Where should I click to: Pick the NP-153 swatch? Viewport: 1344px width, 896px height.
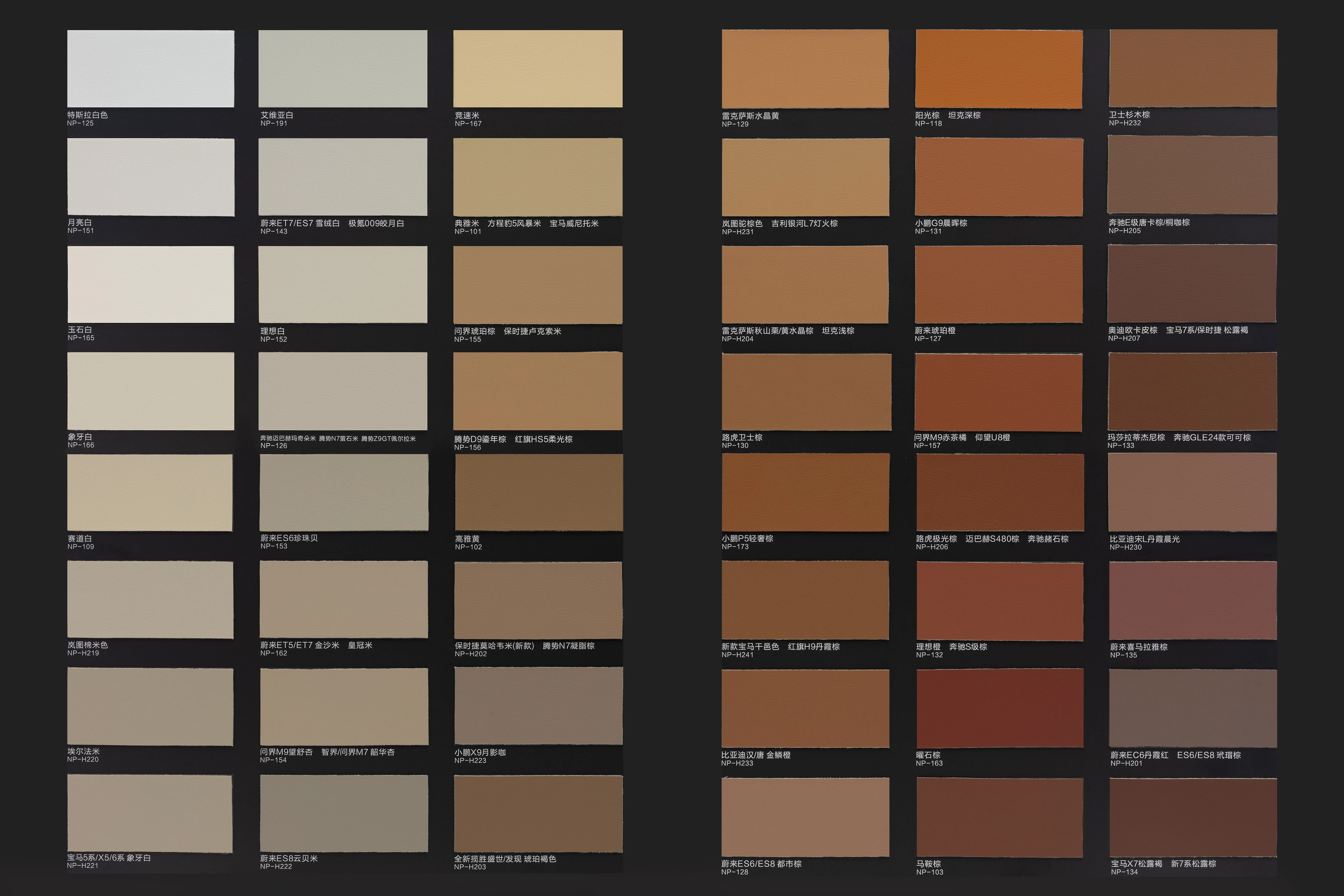pyautogui.click(x=344, y=493)
